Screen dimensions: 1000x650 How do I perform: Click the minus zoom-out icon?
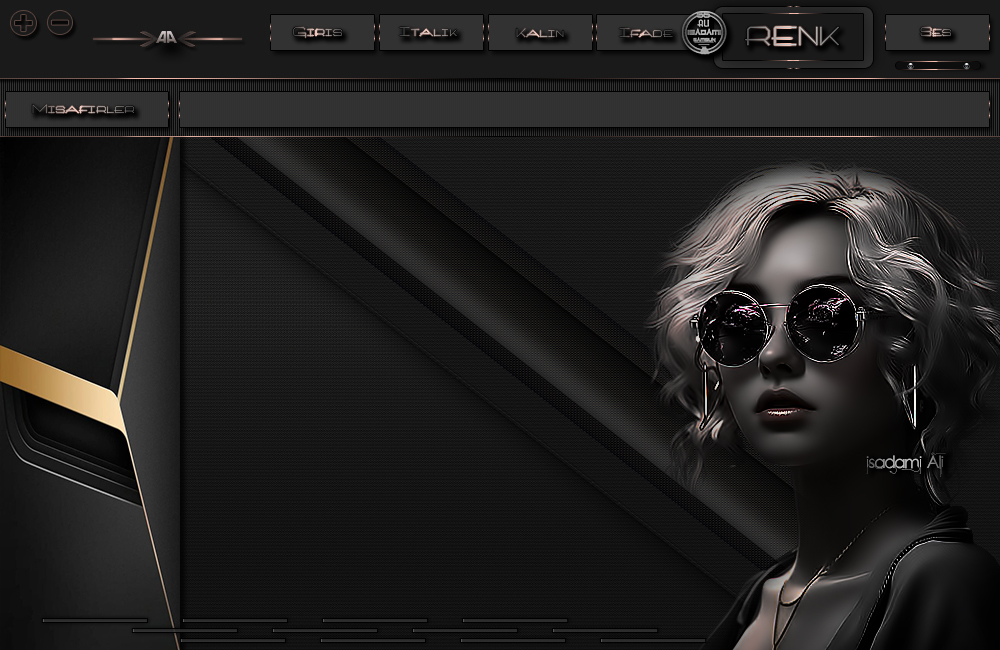(60, 23)
